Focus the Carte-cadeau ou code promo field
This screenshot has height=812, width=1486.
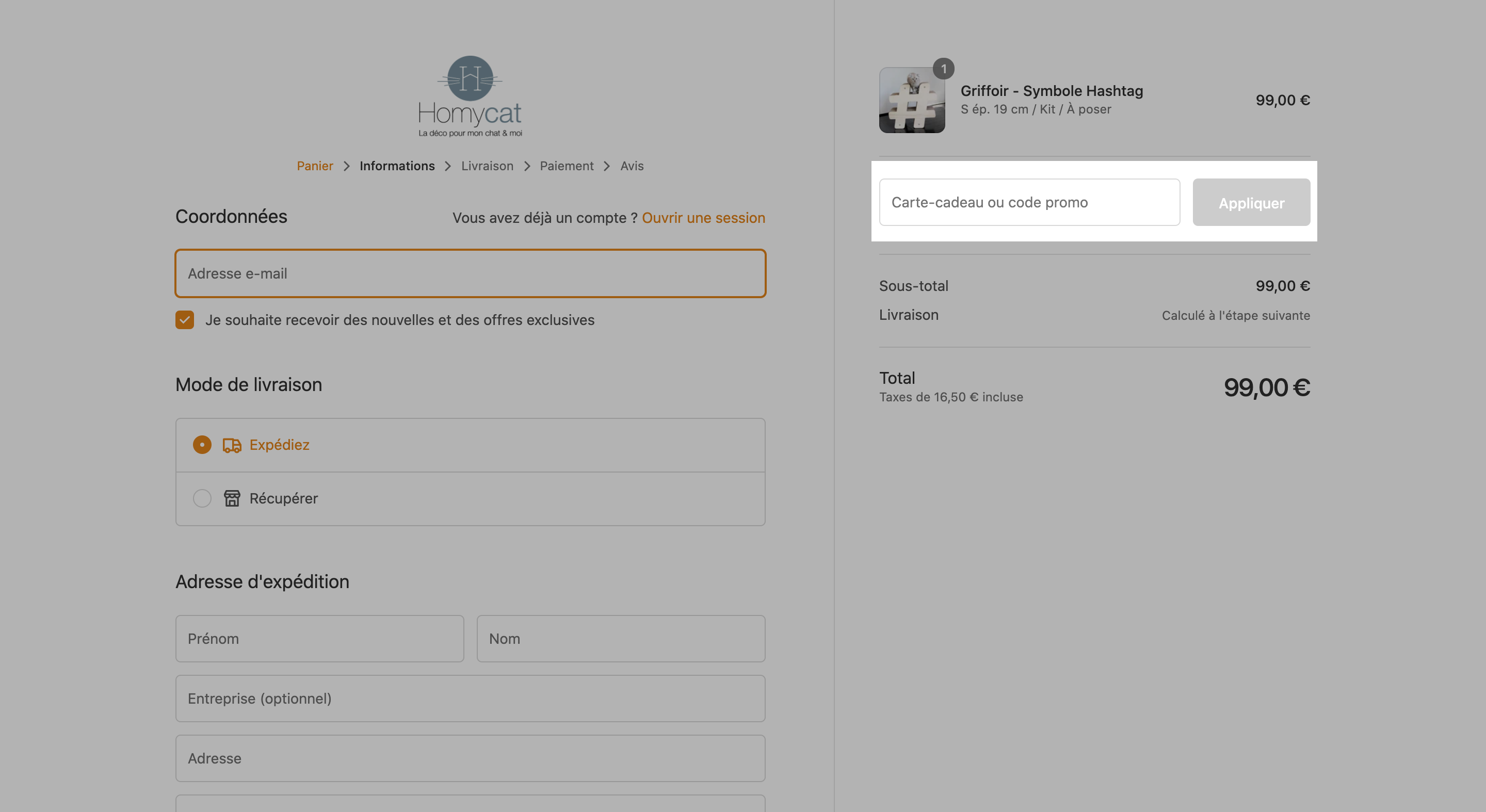pyautogui.click(x=1029, y=202)
